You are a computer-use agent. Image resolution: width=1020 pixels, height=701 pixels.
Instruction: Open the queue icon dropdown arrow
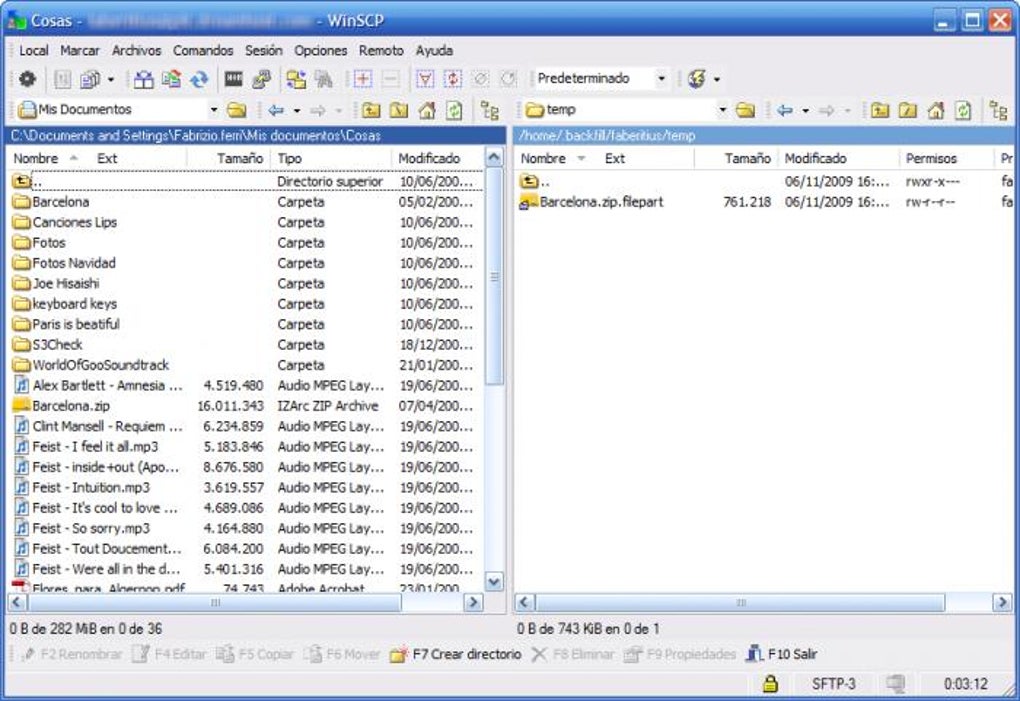tap(111, 79)
